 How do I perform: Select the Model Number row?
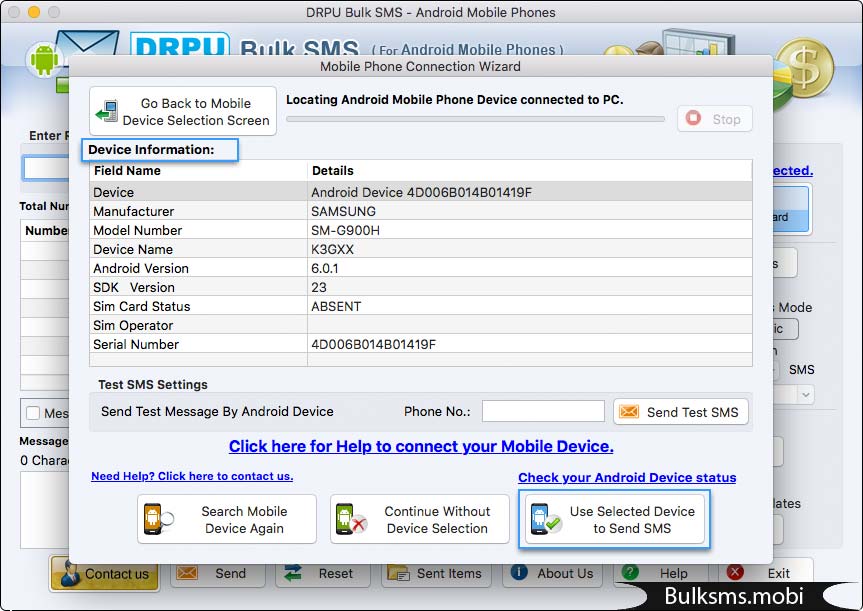420,230
